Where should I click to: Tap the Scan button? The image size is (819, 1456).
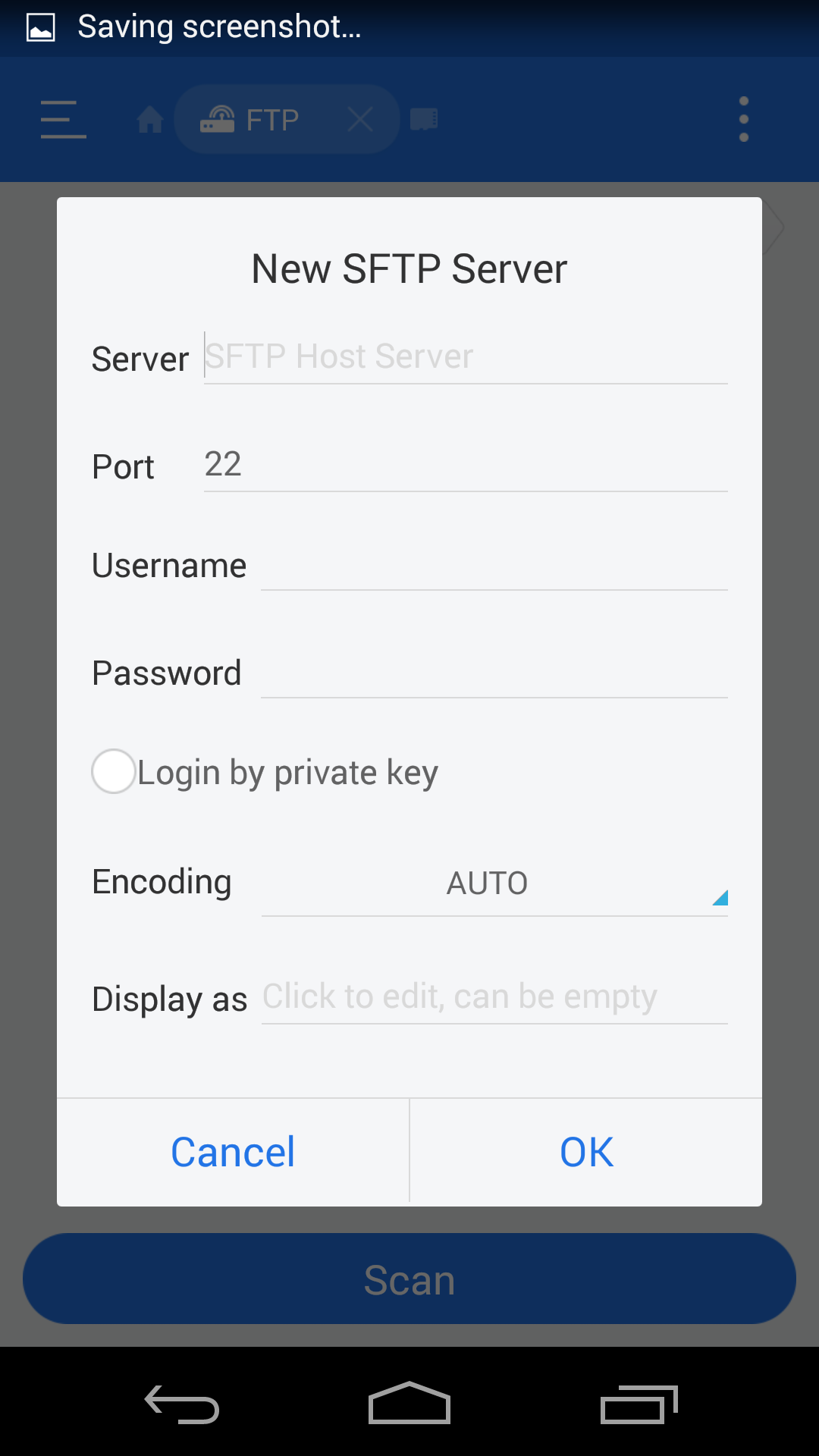pos(409,1279)
